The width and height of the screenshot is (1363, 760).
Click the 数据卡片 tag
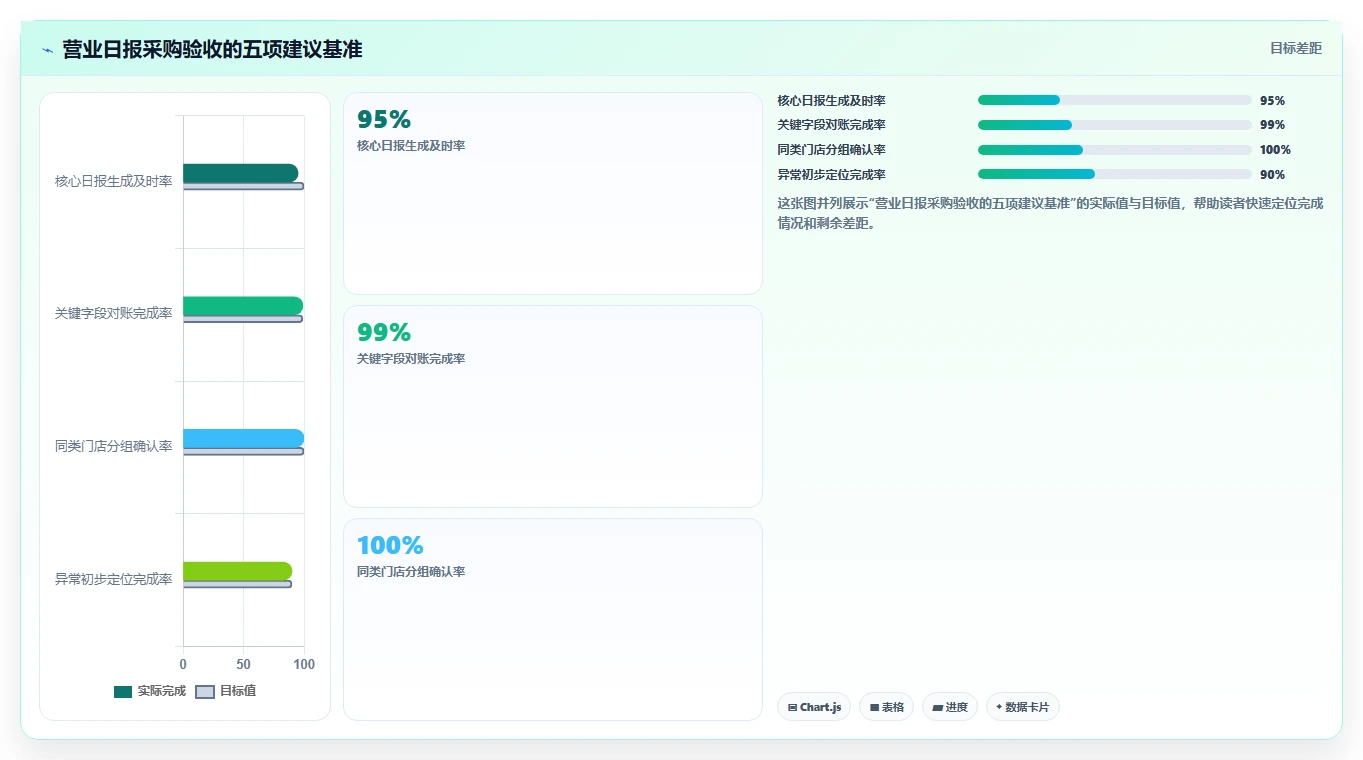(x=1023, y=707)
